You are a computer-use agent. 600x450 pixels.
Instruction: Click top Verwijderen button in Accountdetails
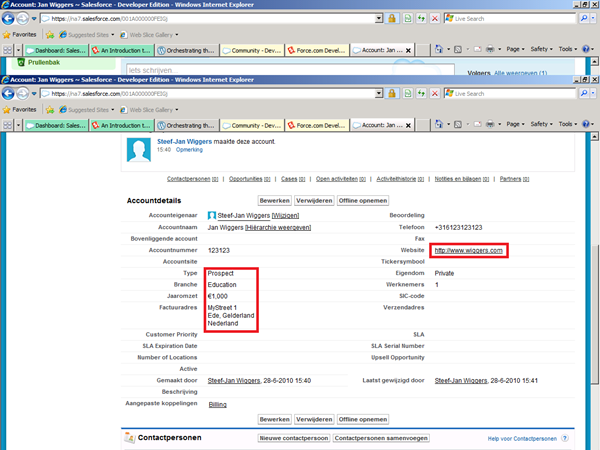(314, 201)
